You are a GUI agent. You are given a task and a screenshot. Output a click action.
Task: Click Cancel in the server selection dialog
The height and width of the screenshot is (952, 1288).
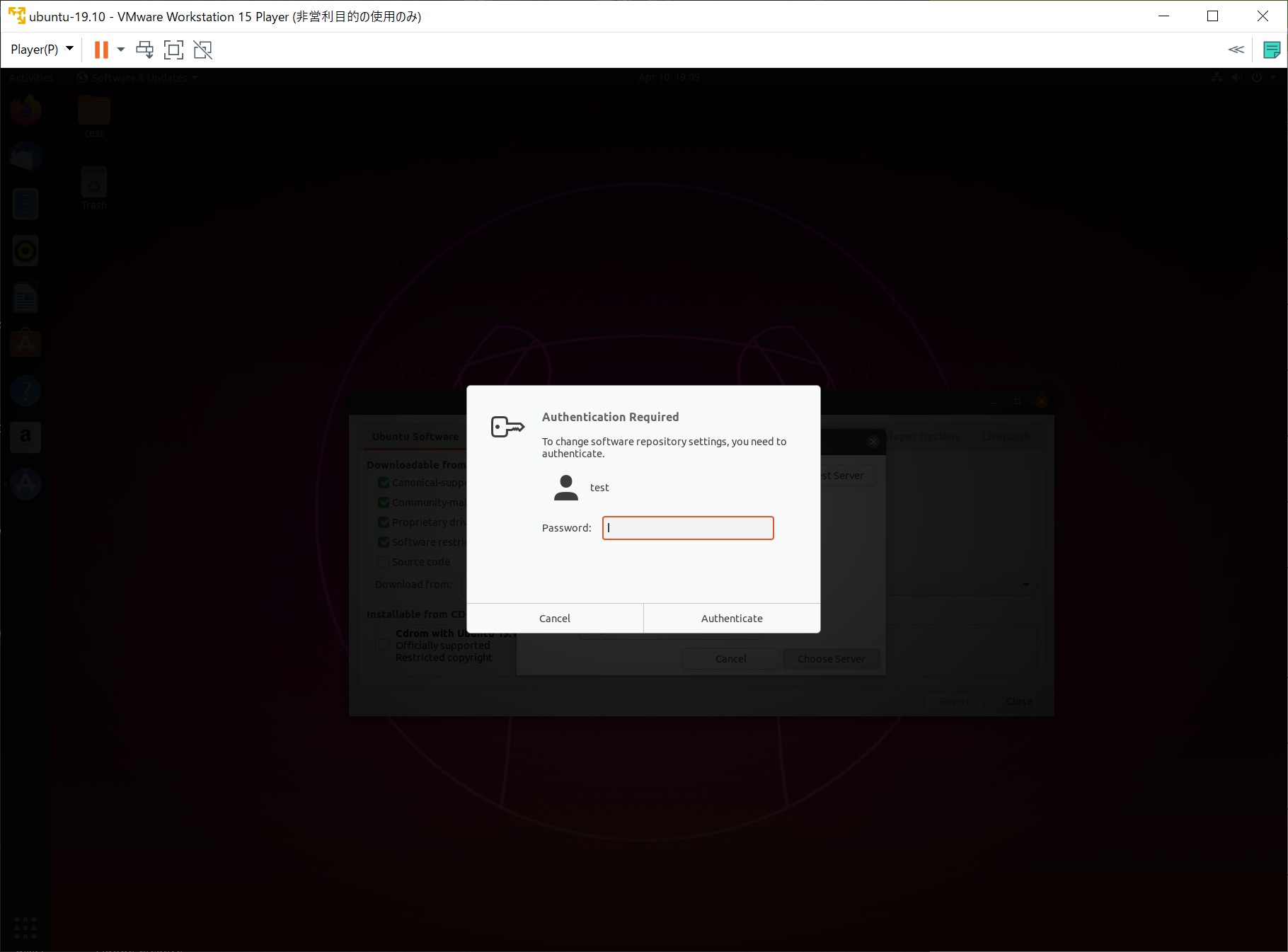tap(731, 659)
